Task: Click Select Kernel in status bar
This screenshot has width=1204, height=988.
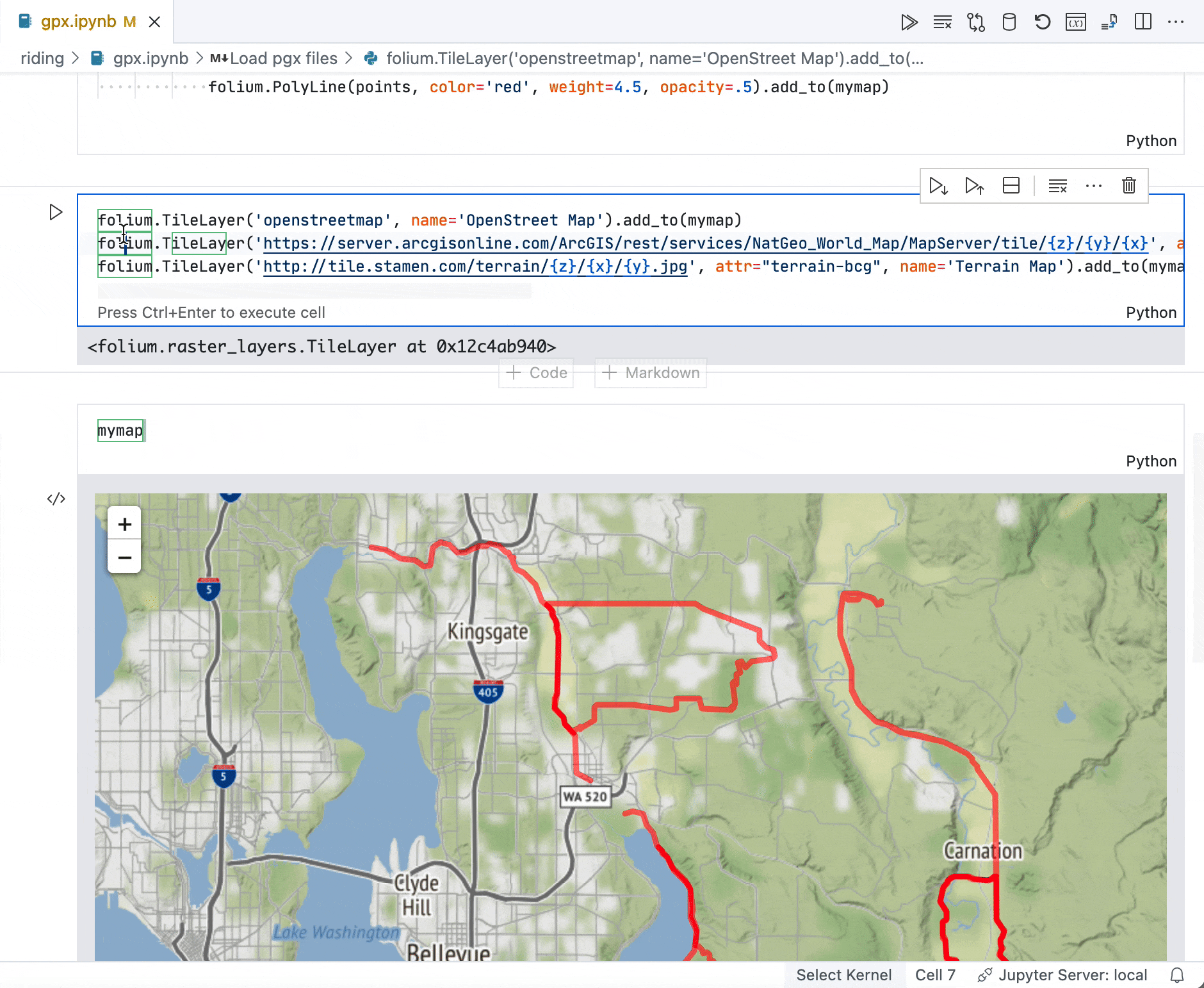Action: [843, 975]
